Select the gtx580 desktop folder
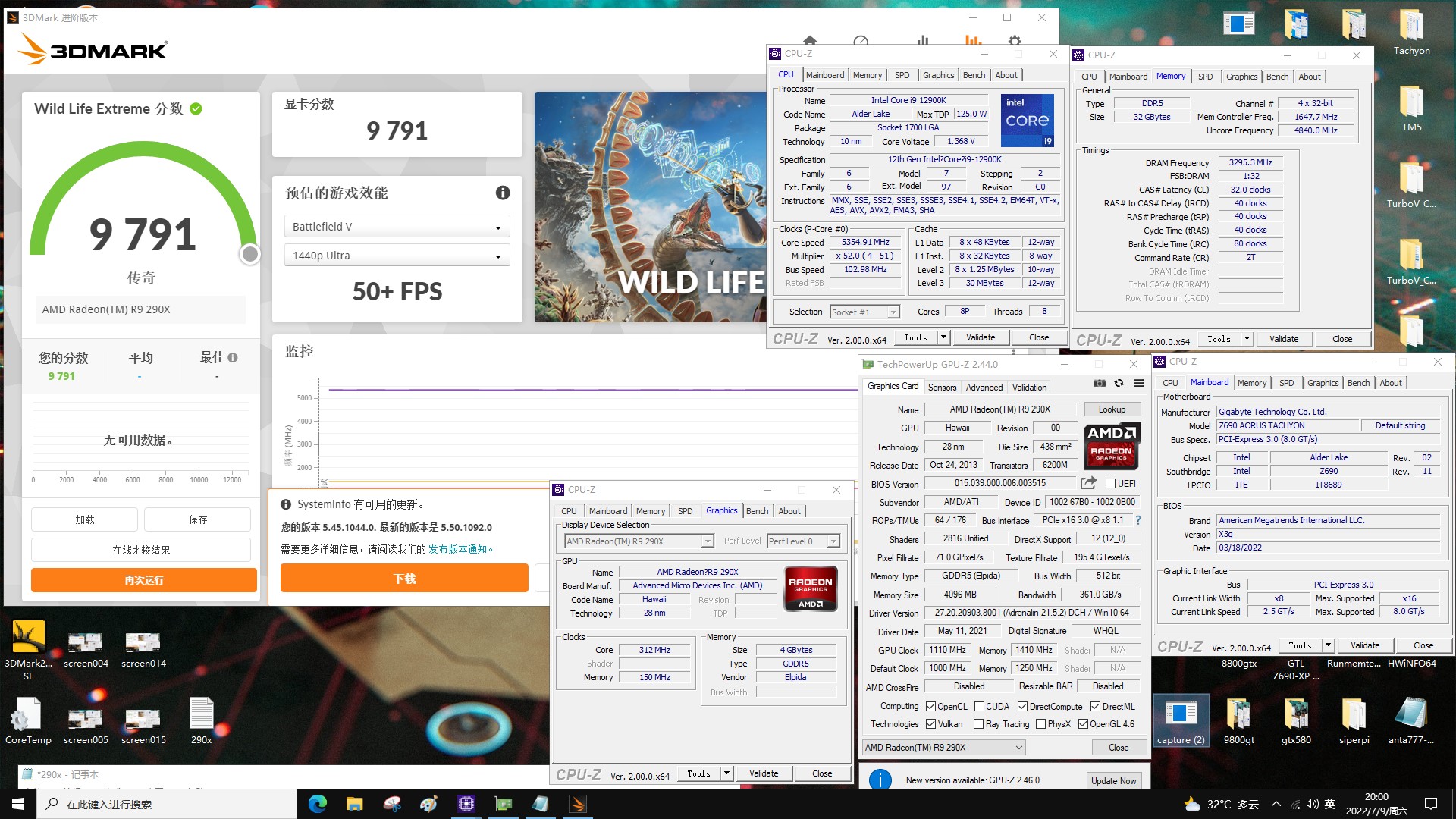The image size is (1456, 819). coord(1296,722)
